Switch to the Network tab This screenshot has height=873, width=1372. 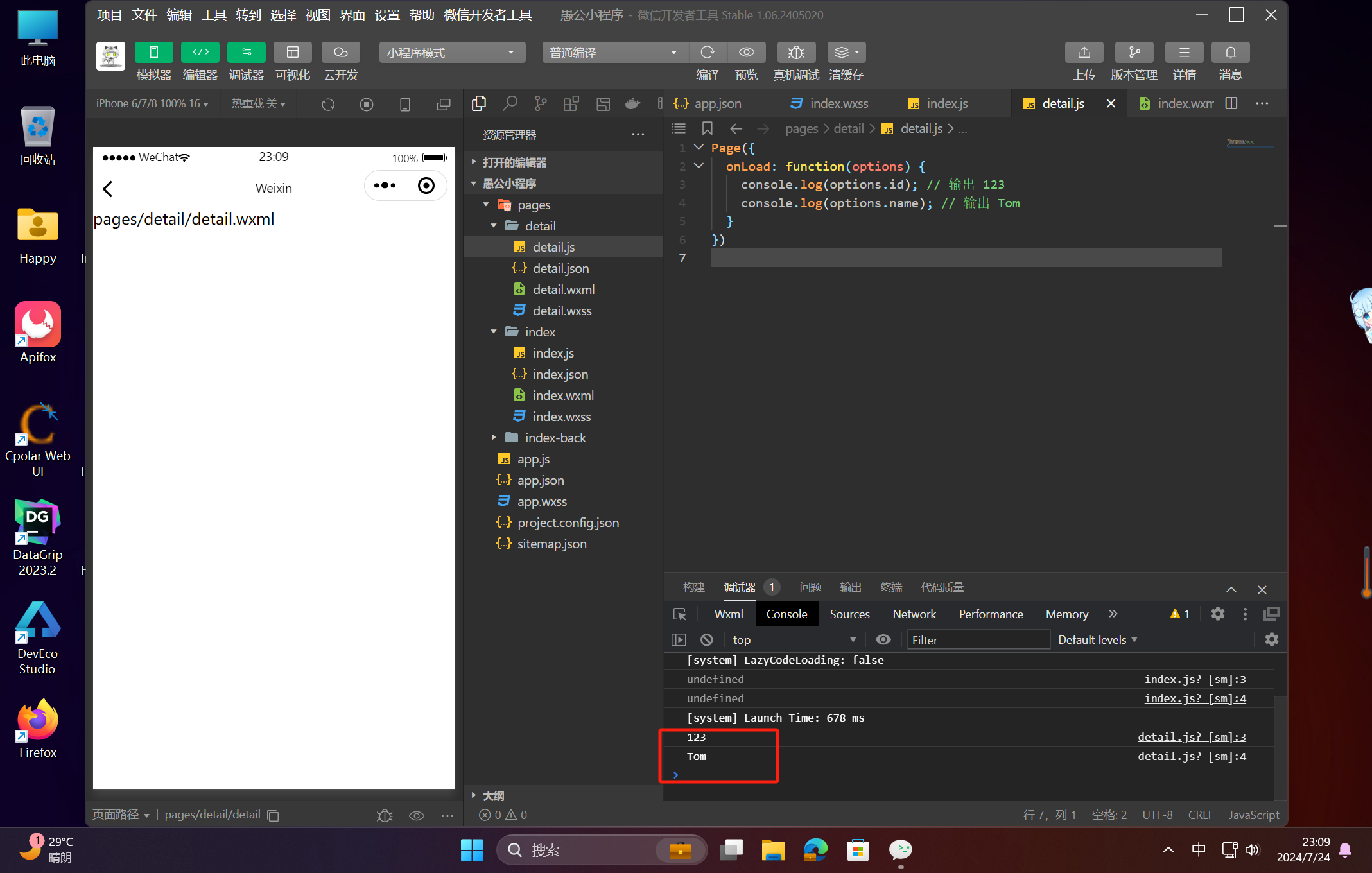[x=914, y=614]
